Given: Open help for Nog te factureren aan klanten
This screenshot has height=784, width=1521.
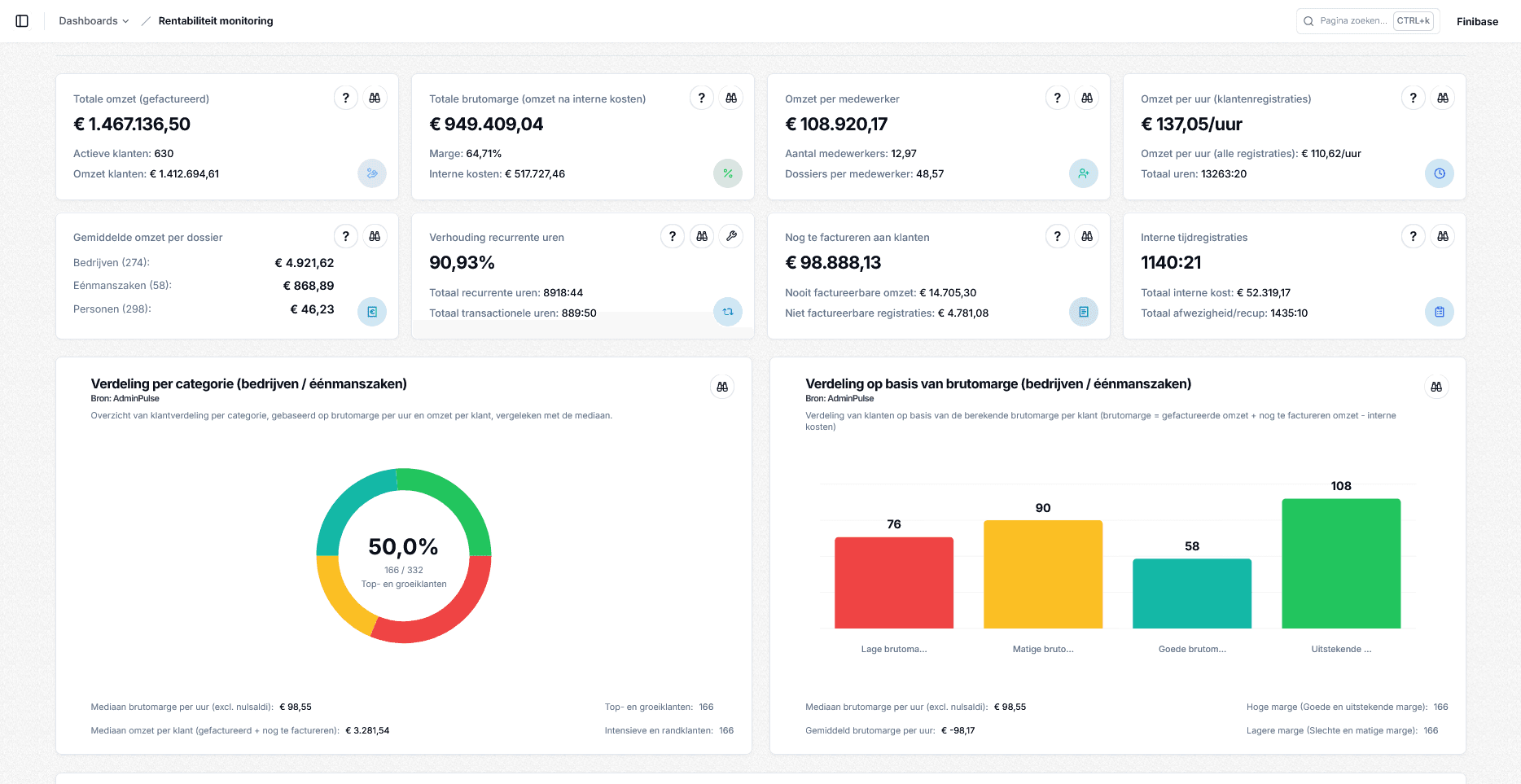Looking at the screenshot, I should click(1058, 236).
